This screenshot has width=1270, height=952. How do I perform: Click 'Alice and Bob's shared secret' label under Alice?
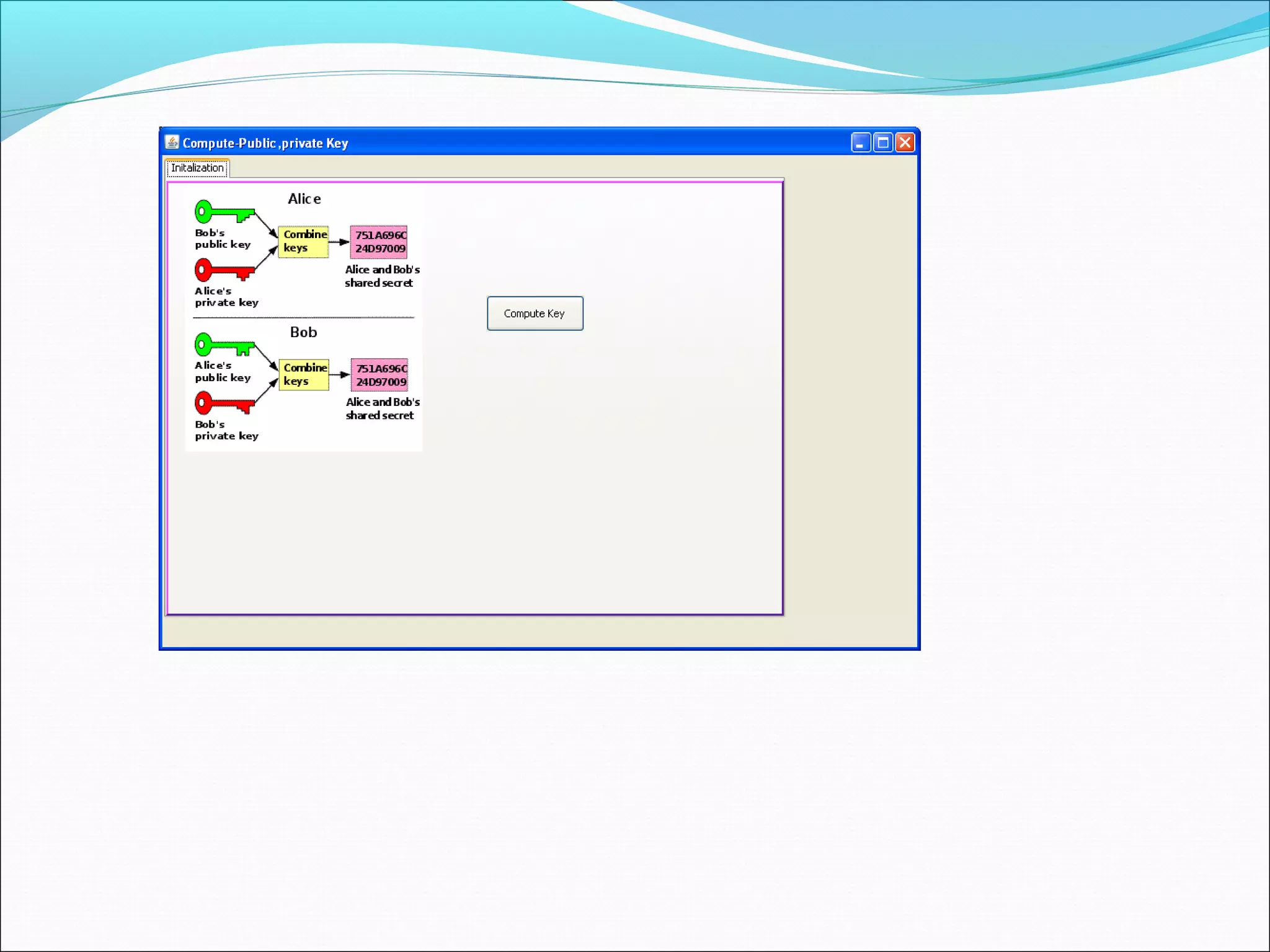[x=381, y=276]
